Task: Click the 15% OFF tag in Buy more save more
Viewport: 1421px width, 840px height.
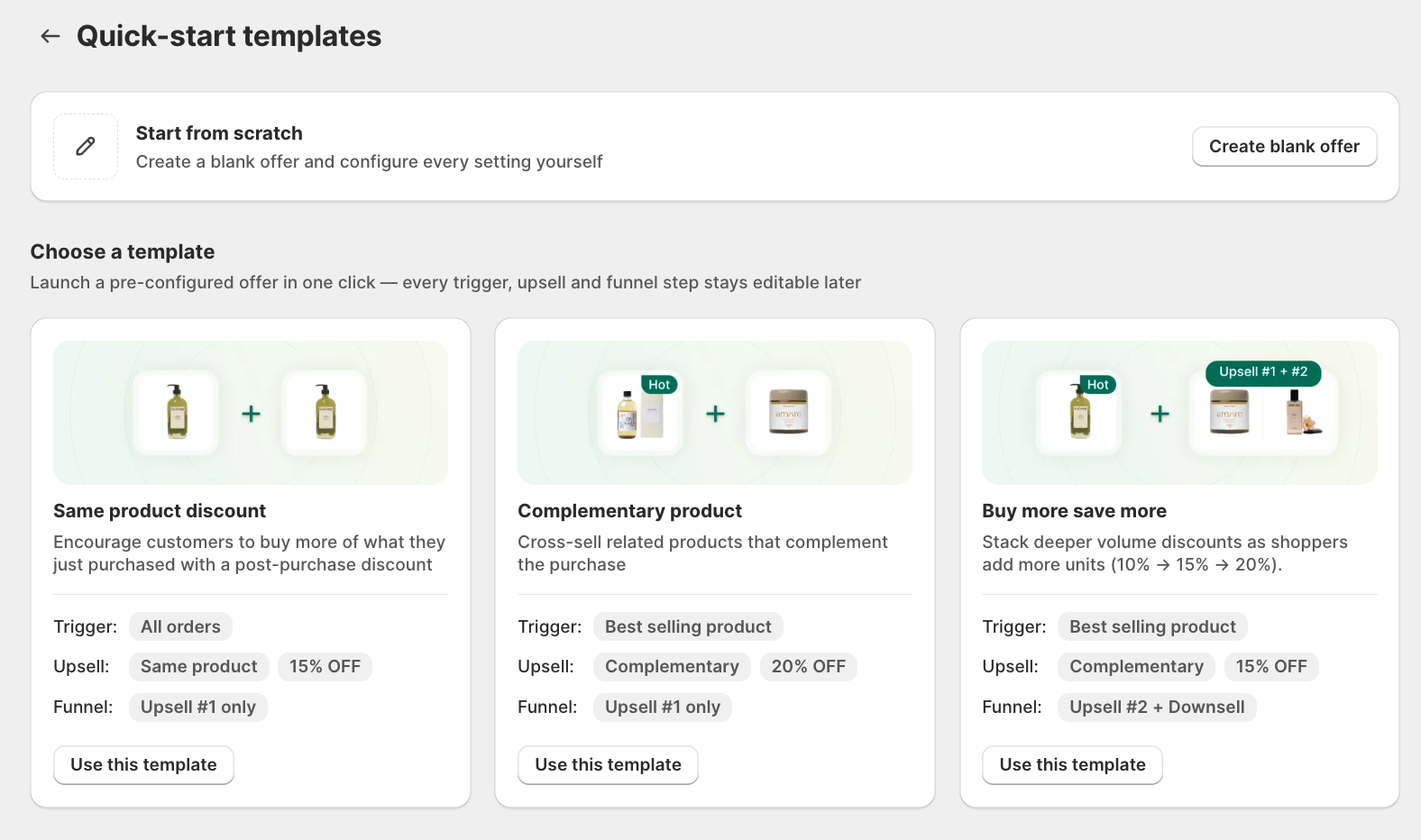Action: [1271, 667]
